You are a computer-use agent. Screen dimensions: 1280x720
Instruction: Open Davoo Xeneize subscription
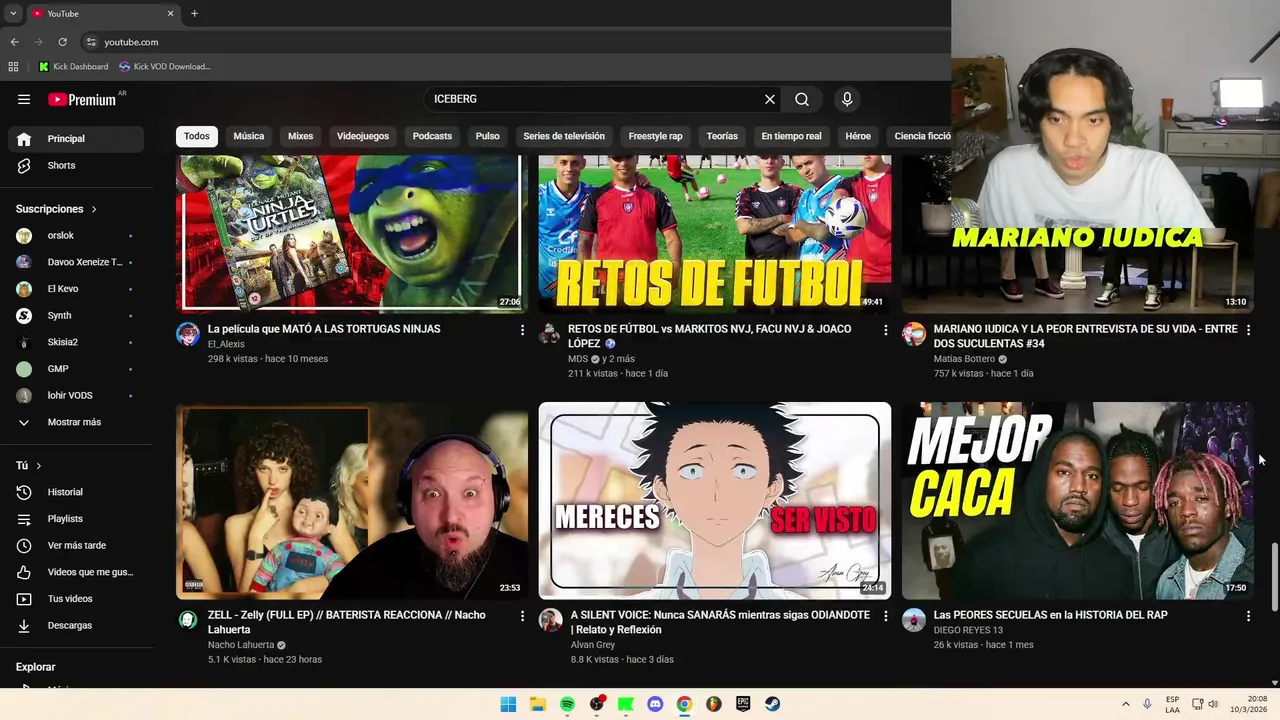coord(76,262)
